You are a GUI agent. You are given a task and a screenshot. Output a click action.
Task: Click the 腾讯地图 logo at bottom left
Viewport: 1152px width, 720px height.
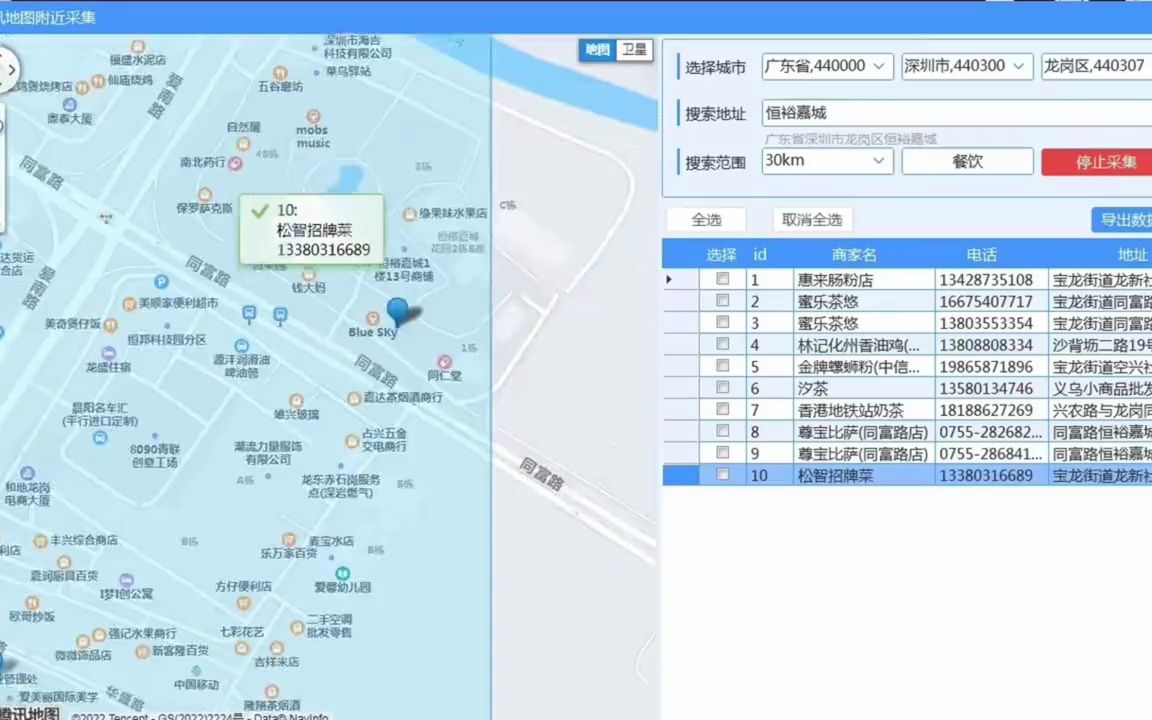pos(27,712)
